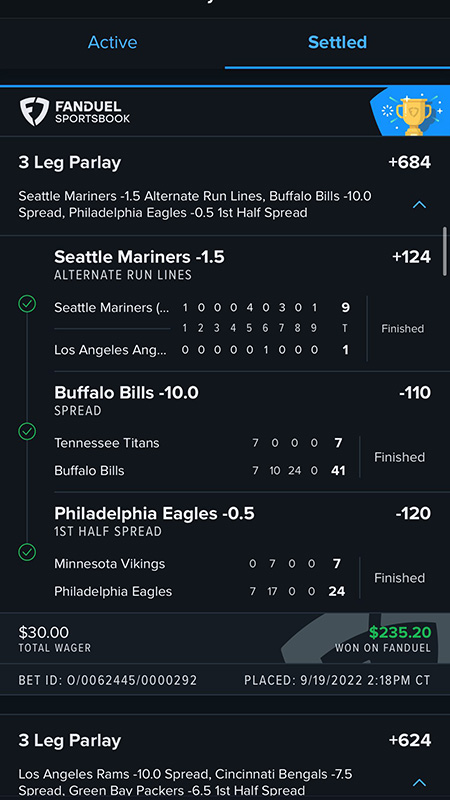Click the $30.00 total wager amount
450x800 pixels.
coord(43,633)
